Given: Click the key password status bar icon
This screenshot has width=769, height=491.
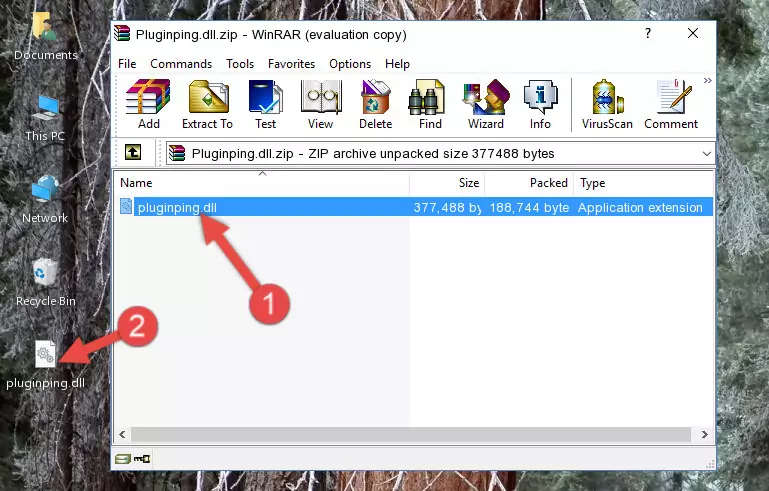Looking at the screenshot, I should pos(142,459).
